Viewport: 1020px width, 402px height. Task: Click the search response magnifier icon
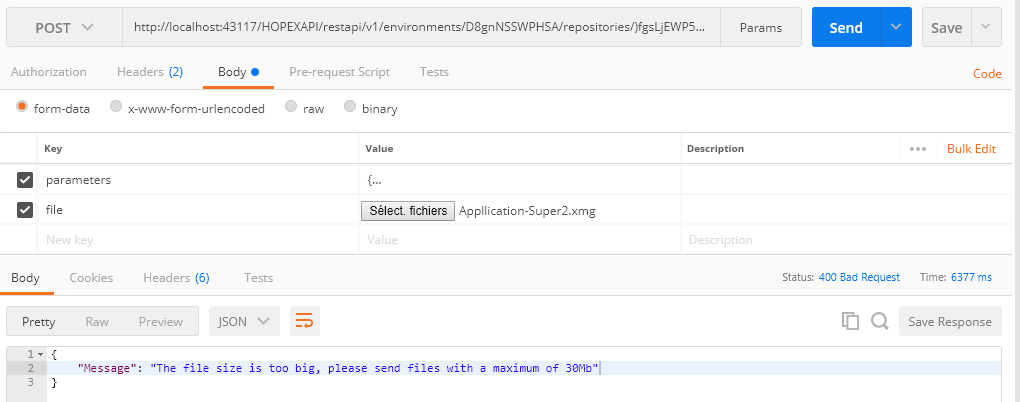tap(879, 321)
